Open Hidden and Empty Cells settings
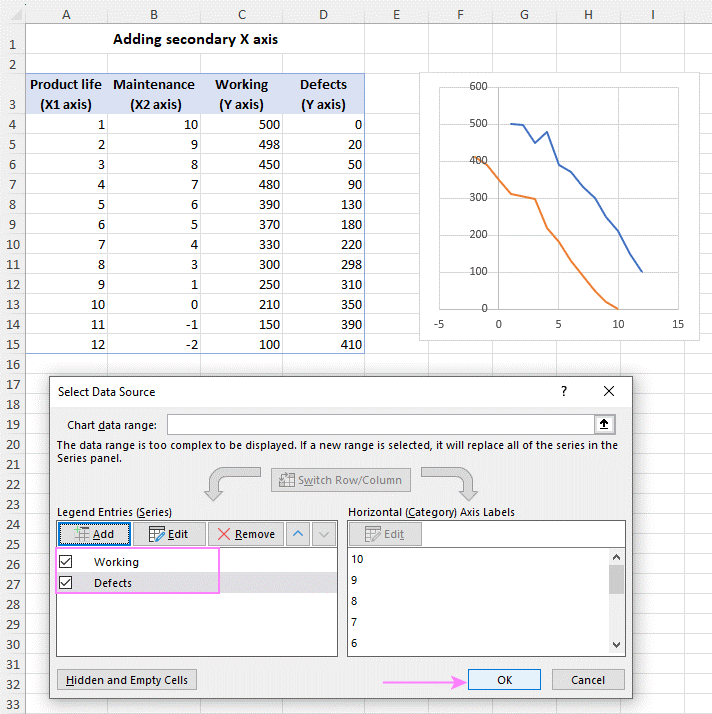The width and height of the screenshot is (712, 714). coord(127,680)
